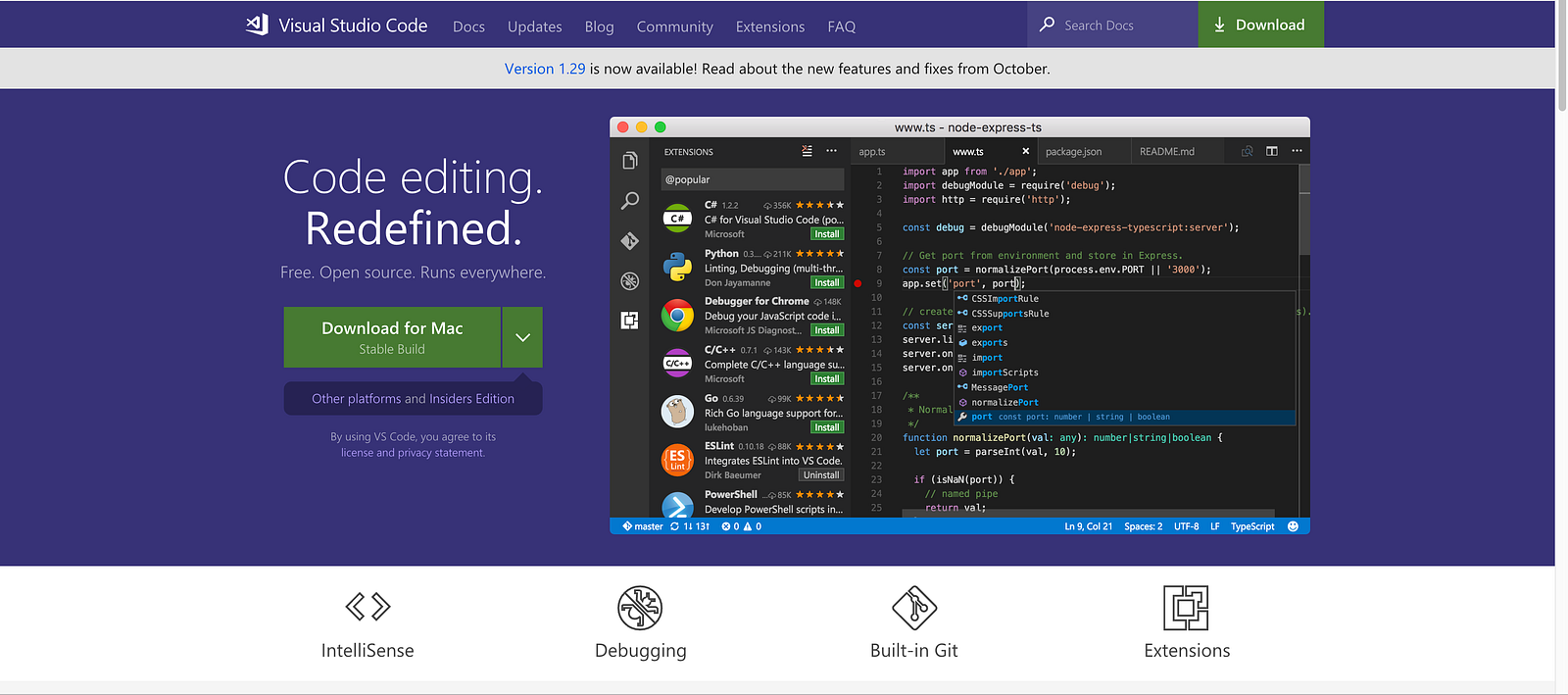Click the Extensions feature icon below hero
This screenshot has height=695, width=1568.
[x=1186, y=608]
